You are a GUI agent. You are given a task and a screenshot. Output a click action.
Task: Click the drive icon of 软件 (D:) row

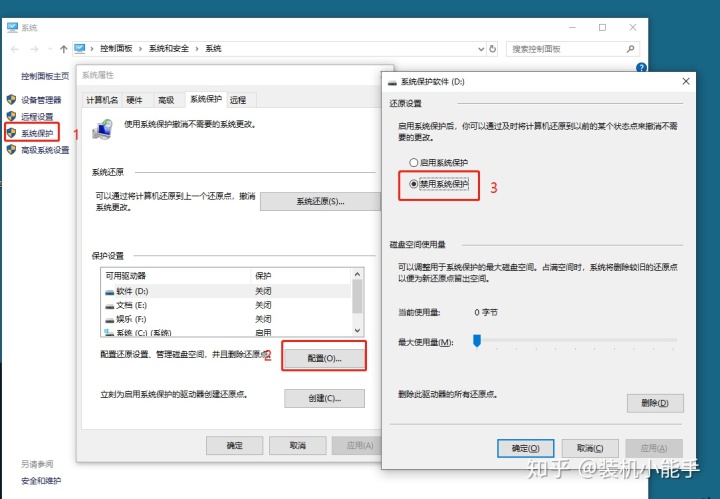tap(109, 292)
